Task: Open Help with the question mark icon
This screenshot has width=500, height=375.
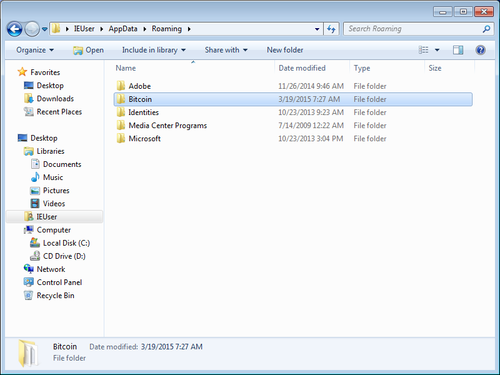Action: click(x=480, y=50)
